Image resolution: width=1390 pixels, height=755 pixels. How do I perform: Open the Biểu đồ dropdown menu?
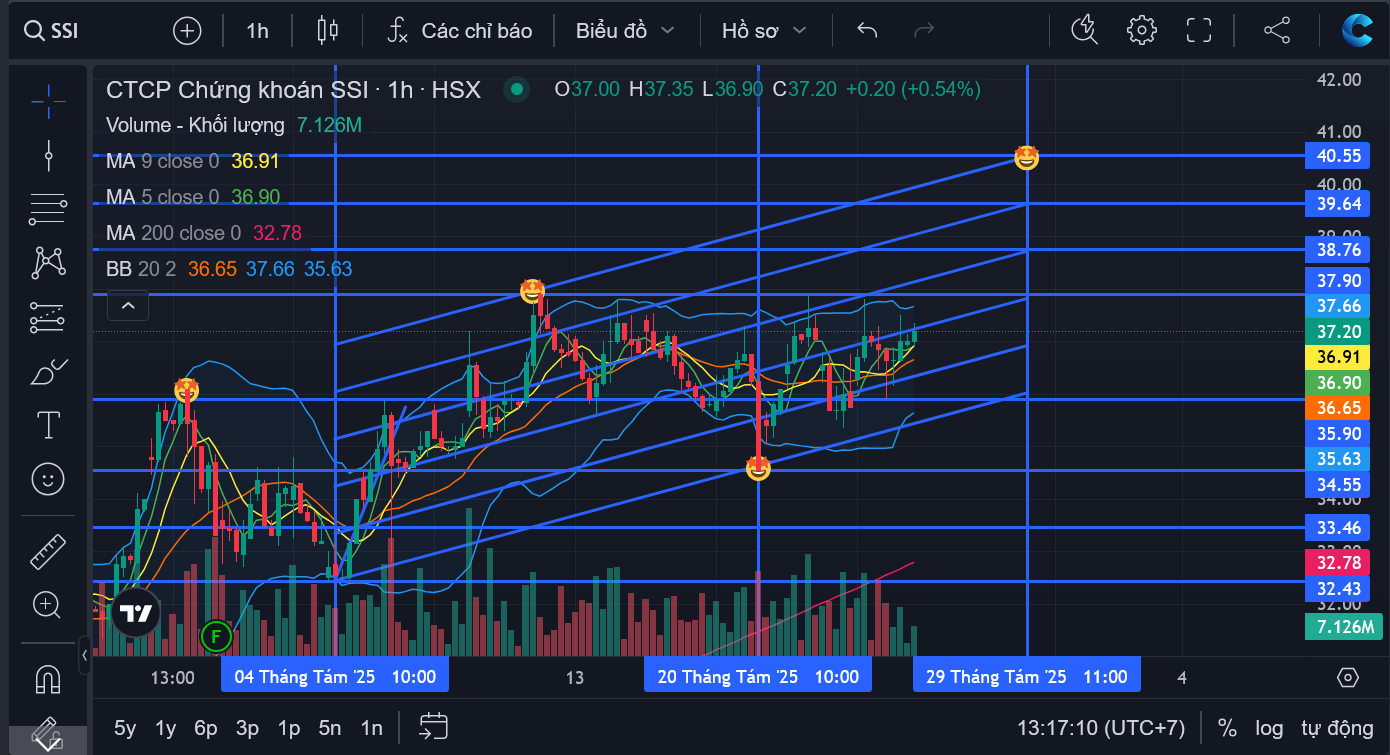625,31
